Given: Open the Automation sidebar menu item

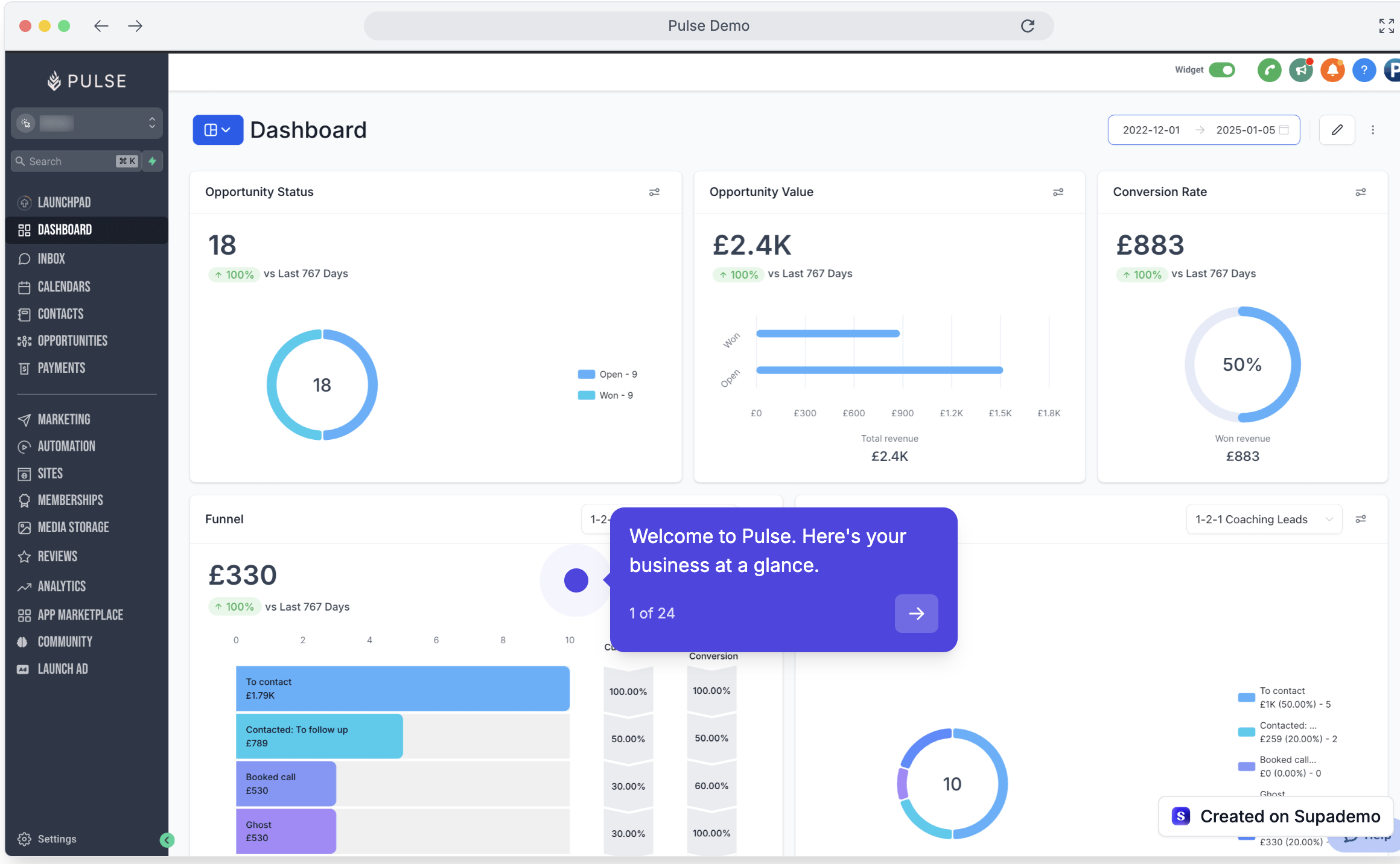Looking at the screenshot, I should click(x=66, y=446).
